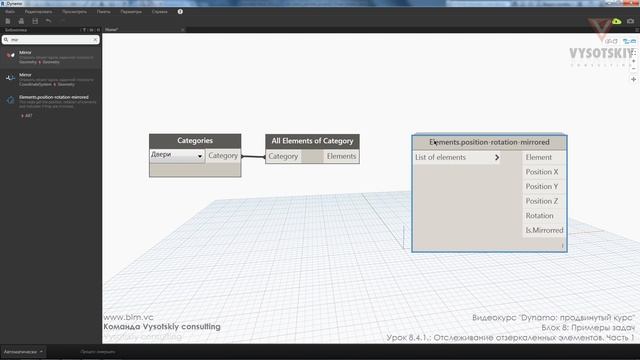Click the Redo arrow icon
Viewport: 640px width, 360px height.
pos(62,21)
